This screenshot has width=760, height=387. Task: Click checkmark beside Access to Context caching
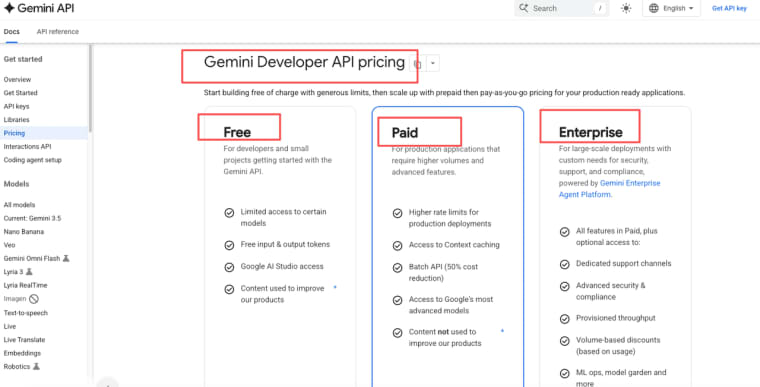point(397,246)
